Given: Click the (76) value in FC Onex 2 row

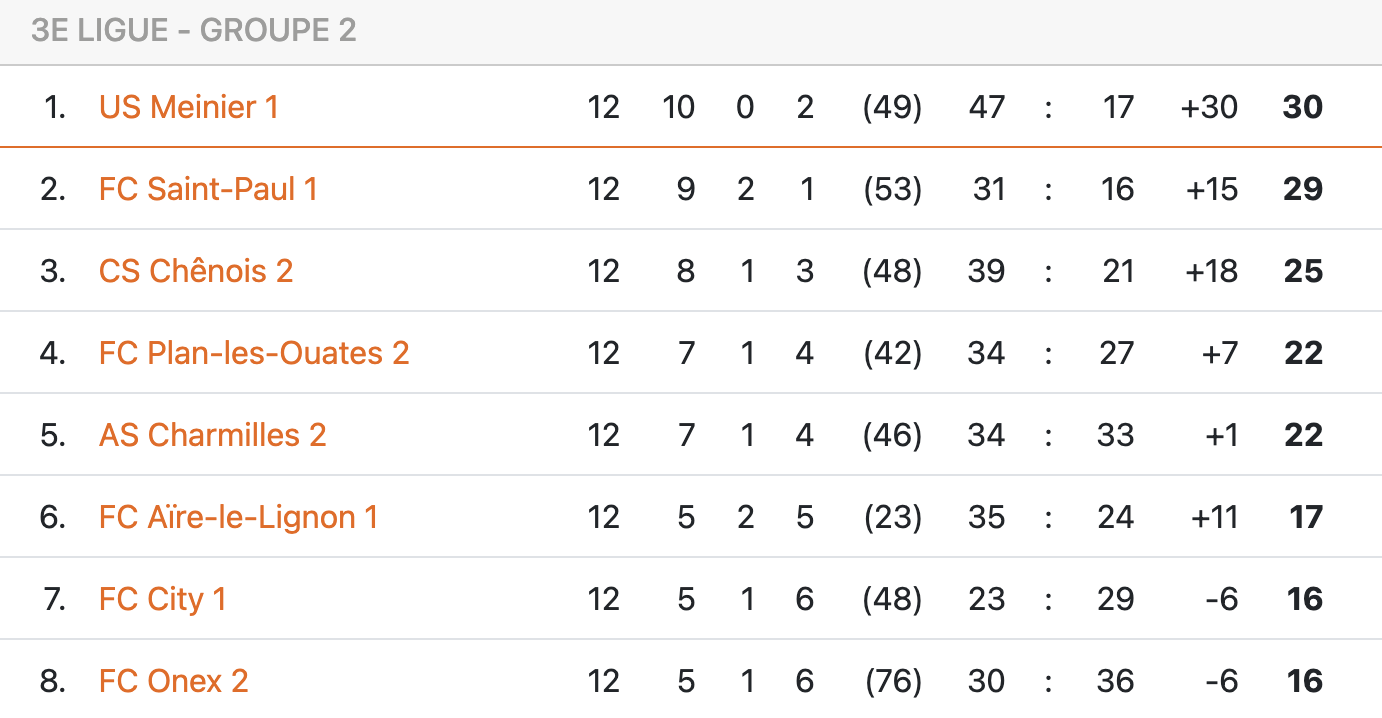Looking at the screenshot, I should 892,681.
